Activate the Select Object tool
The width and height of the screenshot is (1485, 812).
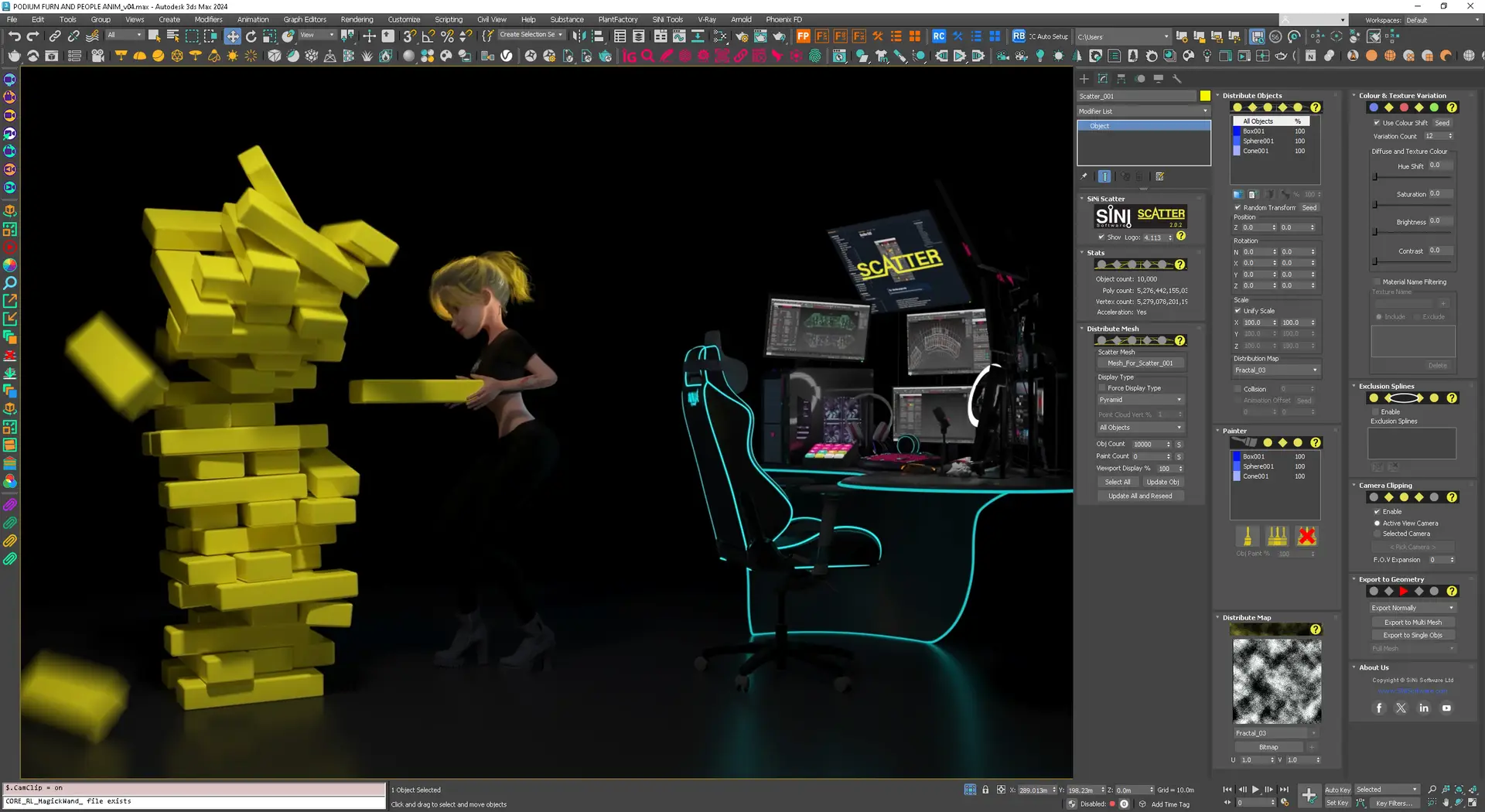pos(154,36)
